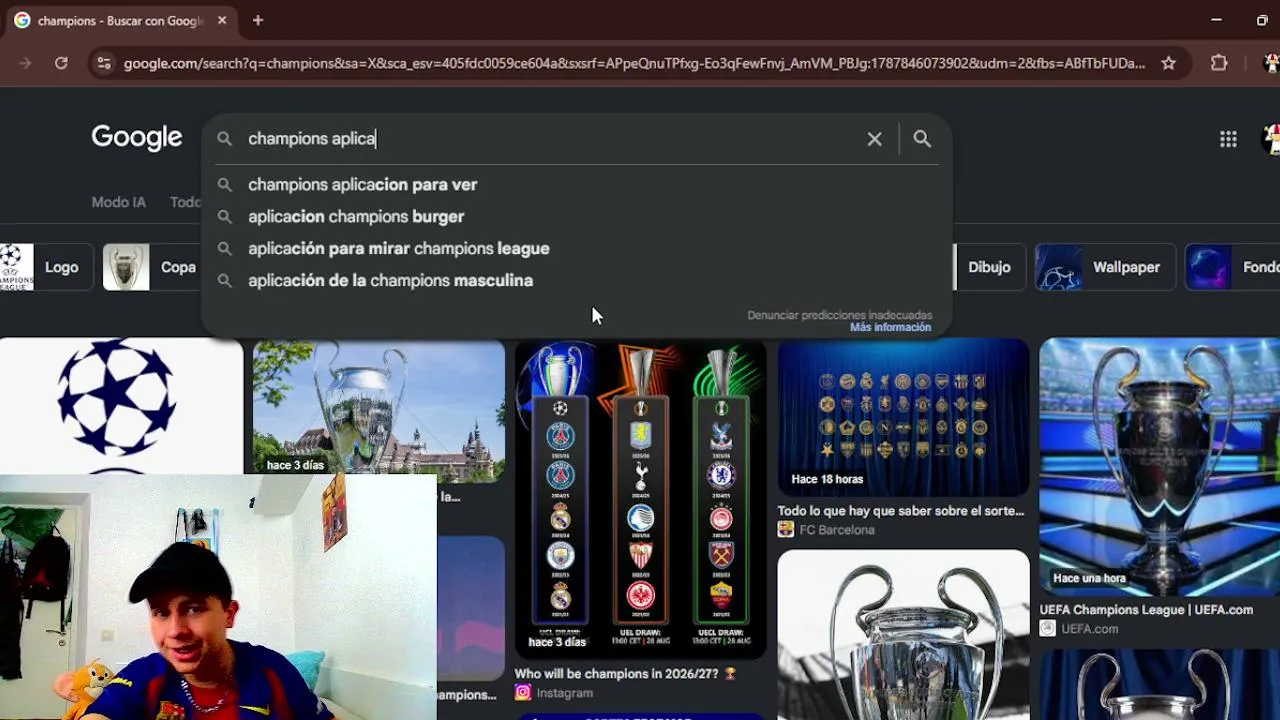Open 'Who will be champions in 2026/27?' result
The image size is (1280, 720).
point(625,674)
